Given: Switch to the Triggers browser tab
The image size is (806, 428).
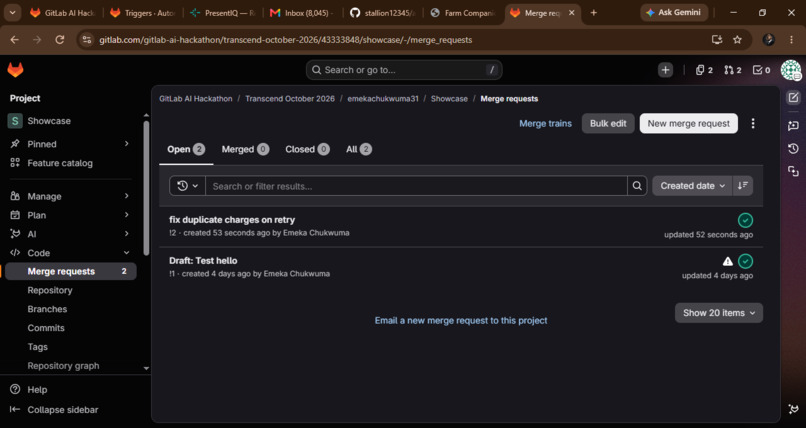Looking at the screenshot, I should [142, 13].
